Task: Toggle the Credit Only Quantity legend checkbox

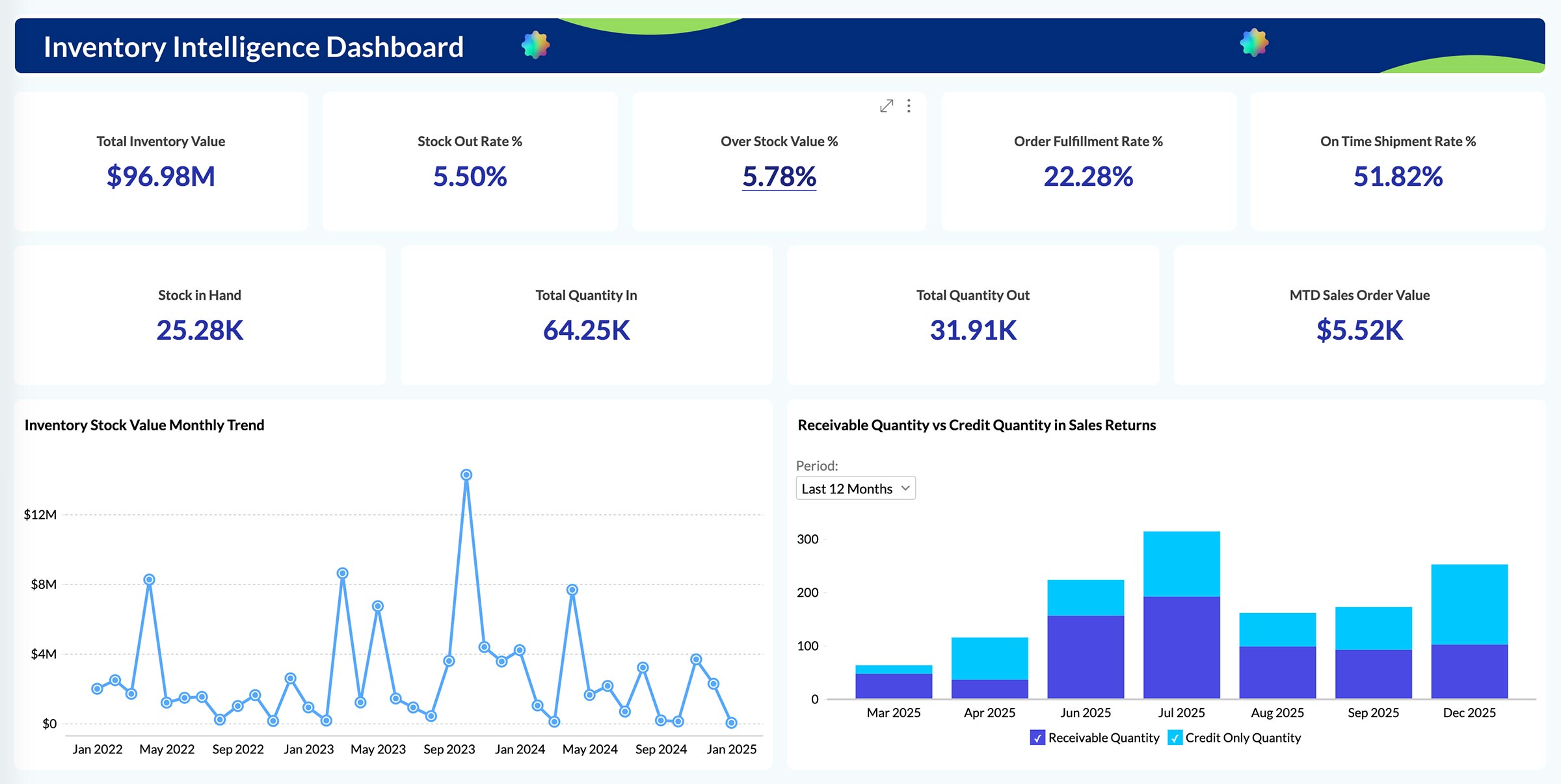Action: coord(1175,738)
